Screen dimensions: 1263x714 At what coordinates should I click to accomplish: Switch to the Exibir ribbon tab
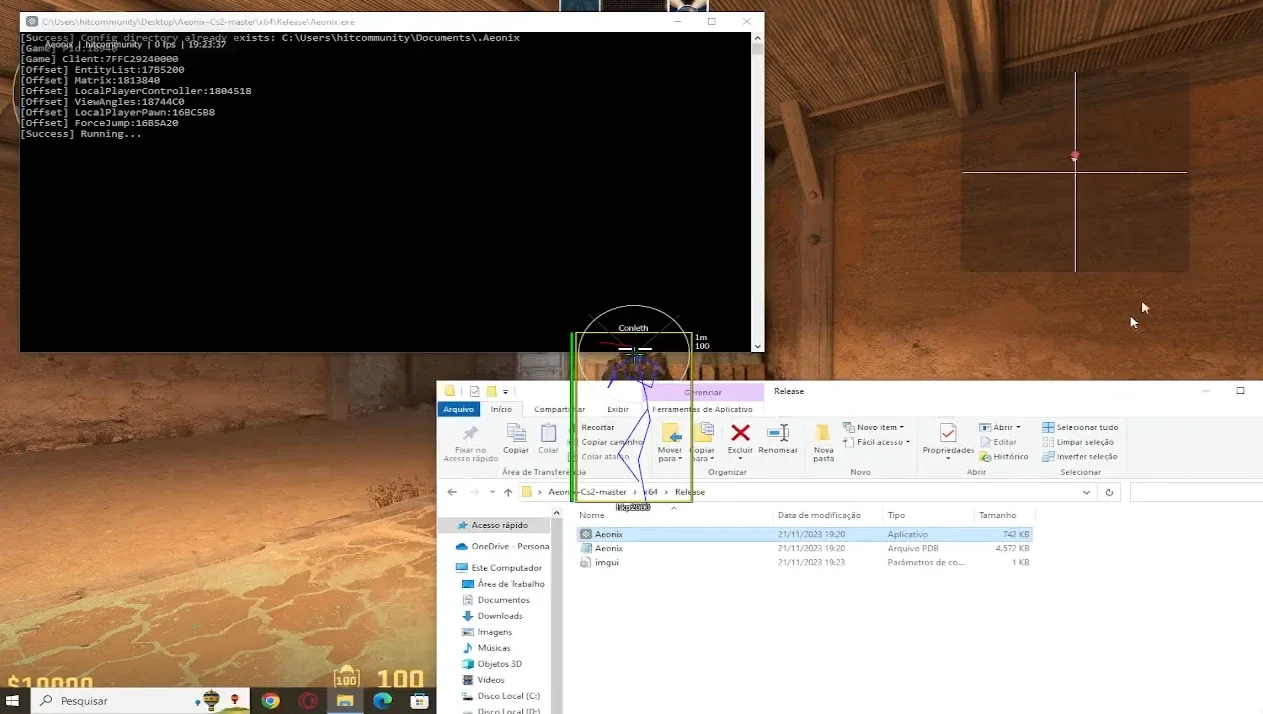click(x=618, y=409)
